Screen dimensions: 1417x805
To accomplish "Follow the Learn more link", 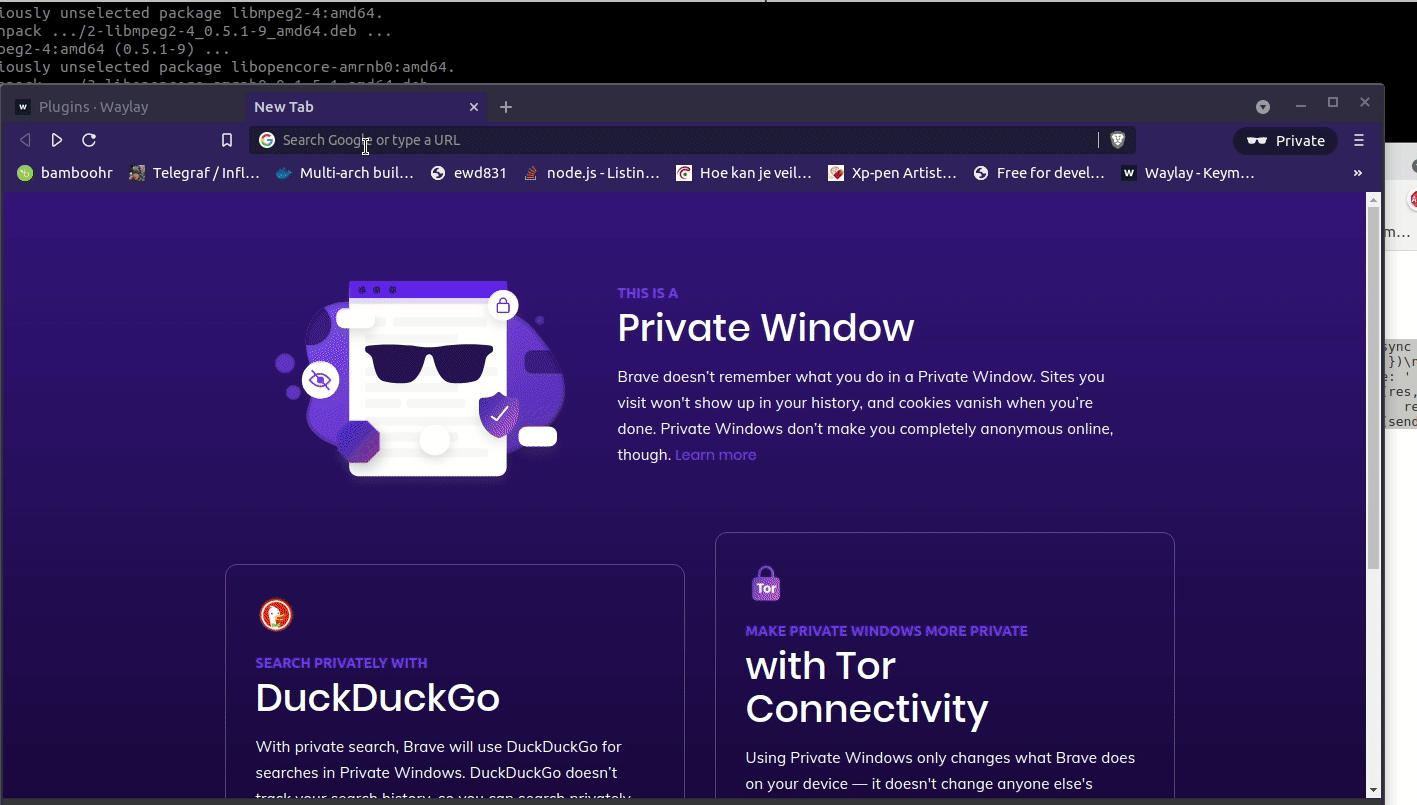I will pos(715,455).
